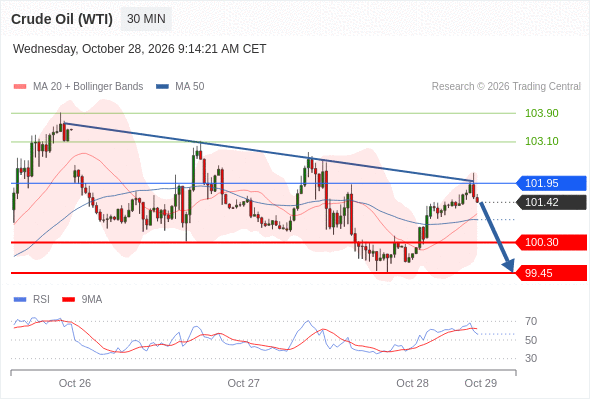Click the 30 MIN timeframe badge
Screen dimensions: 590x400
tap(146, 19)
